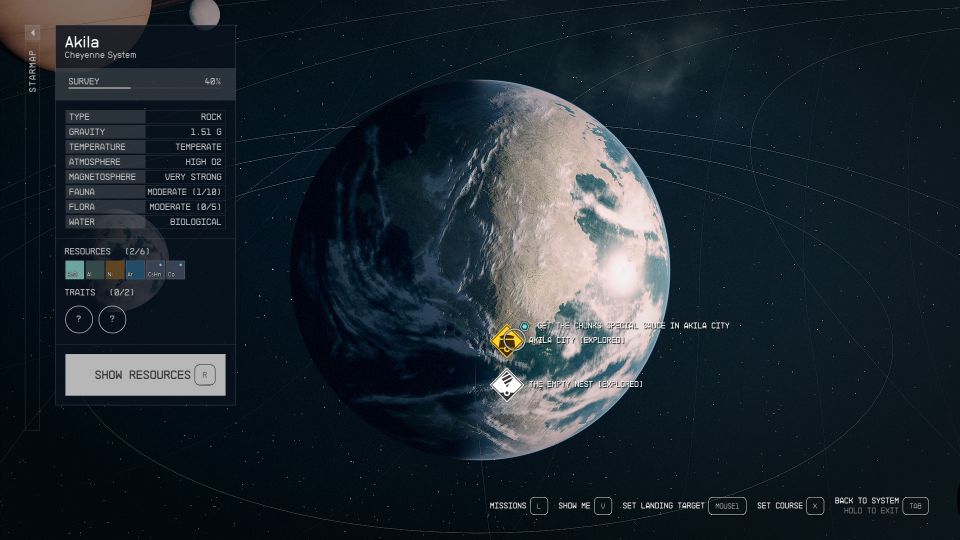
Task: Select the Co cobalt resource tile
Action: tap(175, 270)
